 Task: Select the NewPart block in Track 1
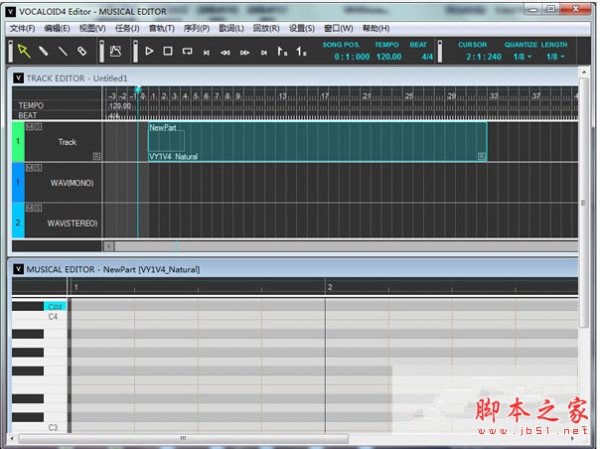(318, 142)
